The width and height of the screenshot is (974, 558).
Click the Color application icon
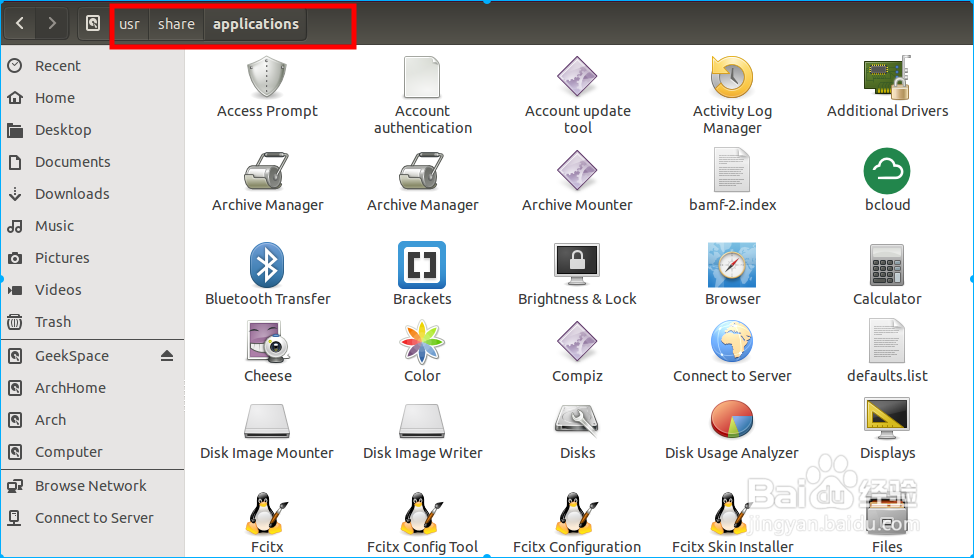[422, 342]
